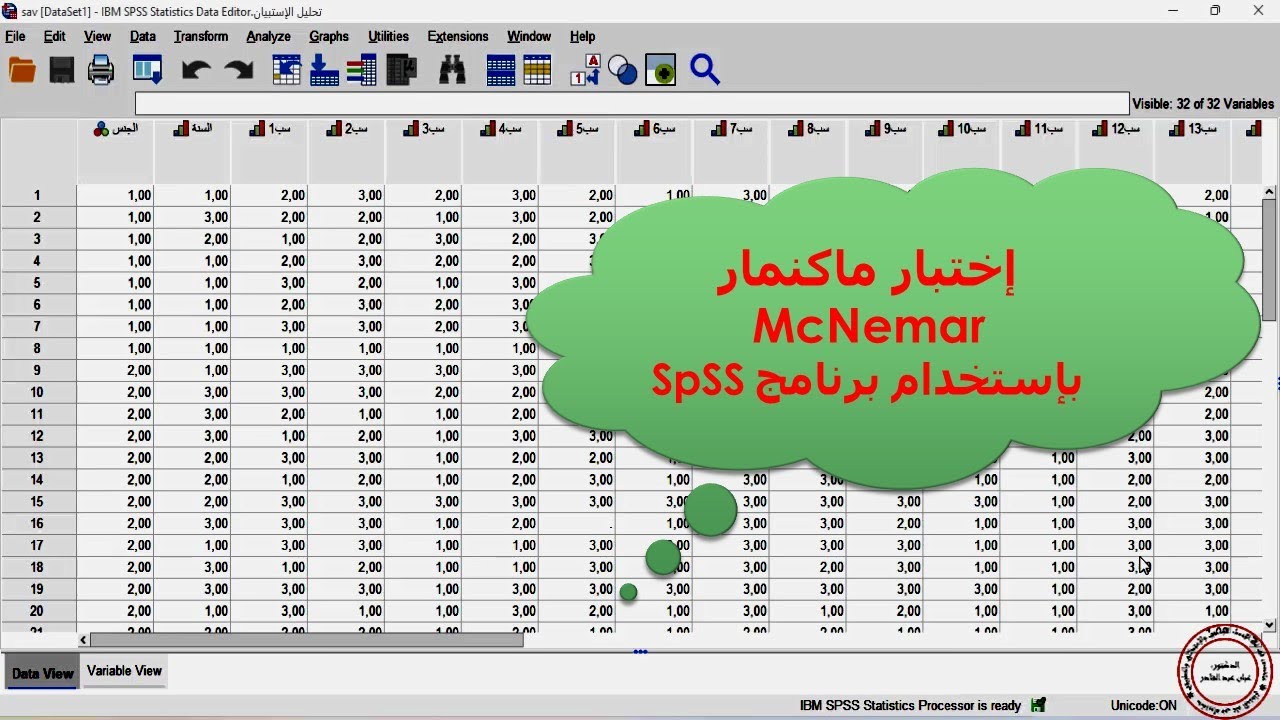Open the Transform menu

point(201,36)
